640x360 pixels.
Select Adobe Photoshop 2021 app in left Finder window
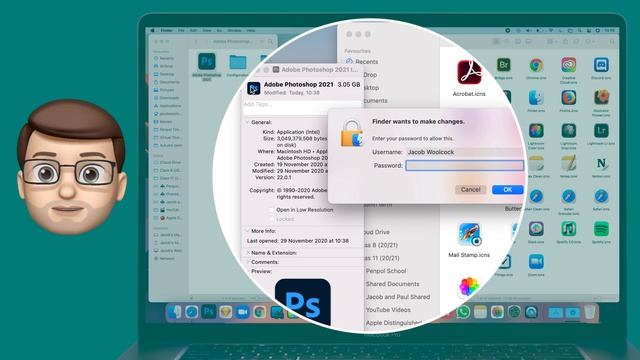tap(207, 62)
